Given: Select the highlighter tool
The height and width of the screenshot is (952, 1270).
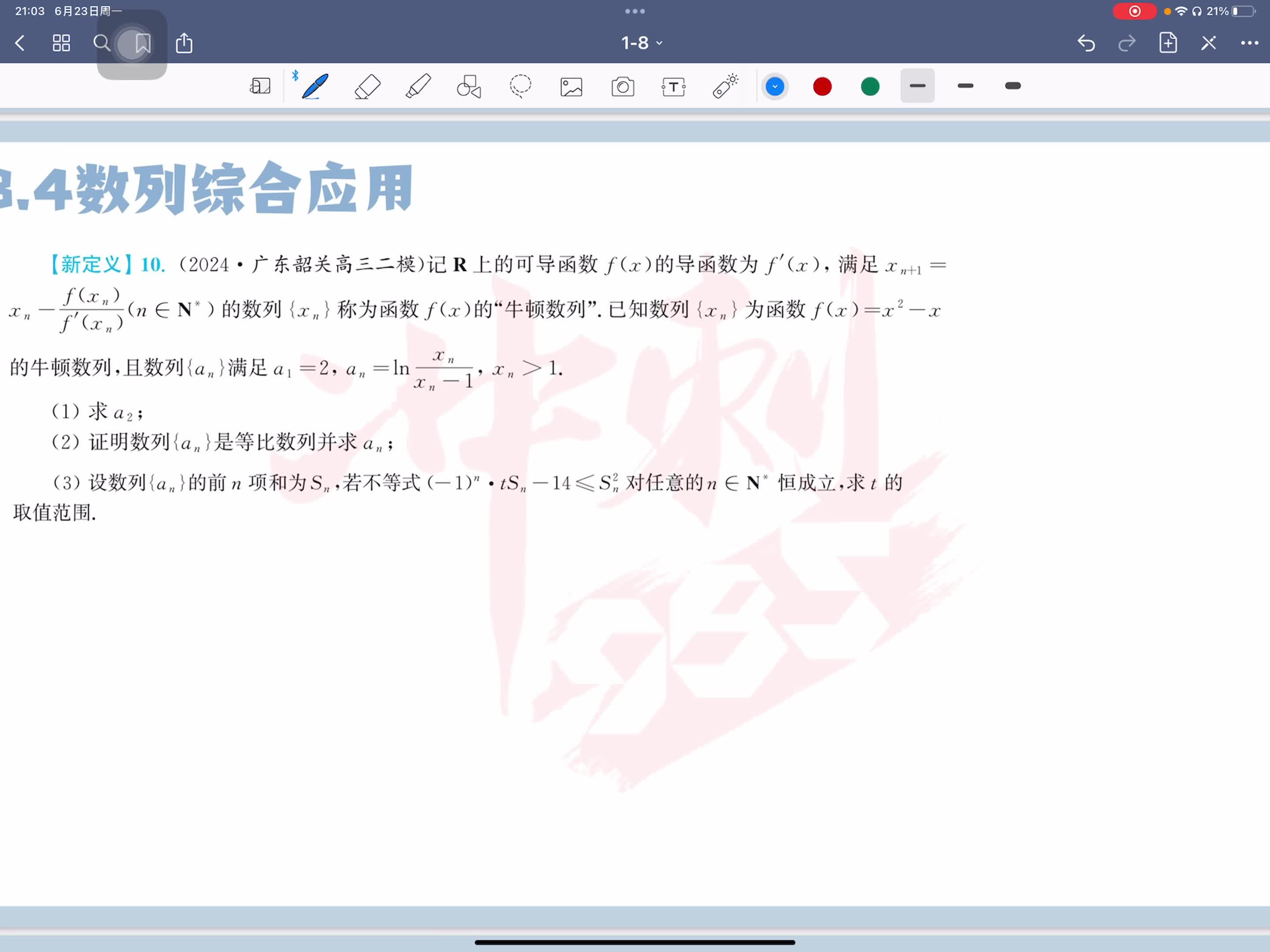Looking at the screenshot, I should coord(418,87).
